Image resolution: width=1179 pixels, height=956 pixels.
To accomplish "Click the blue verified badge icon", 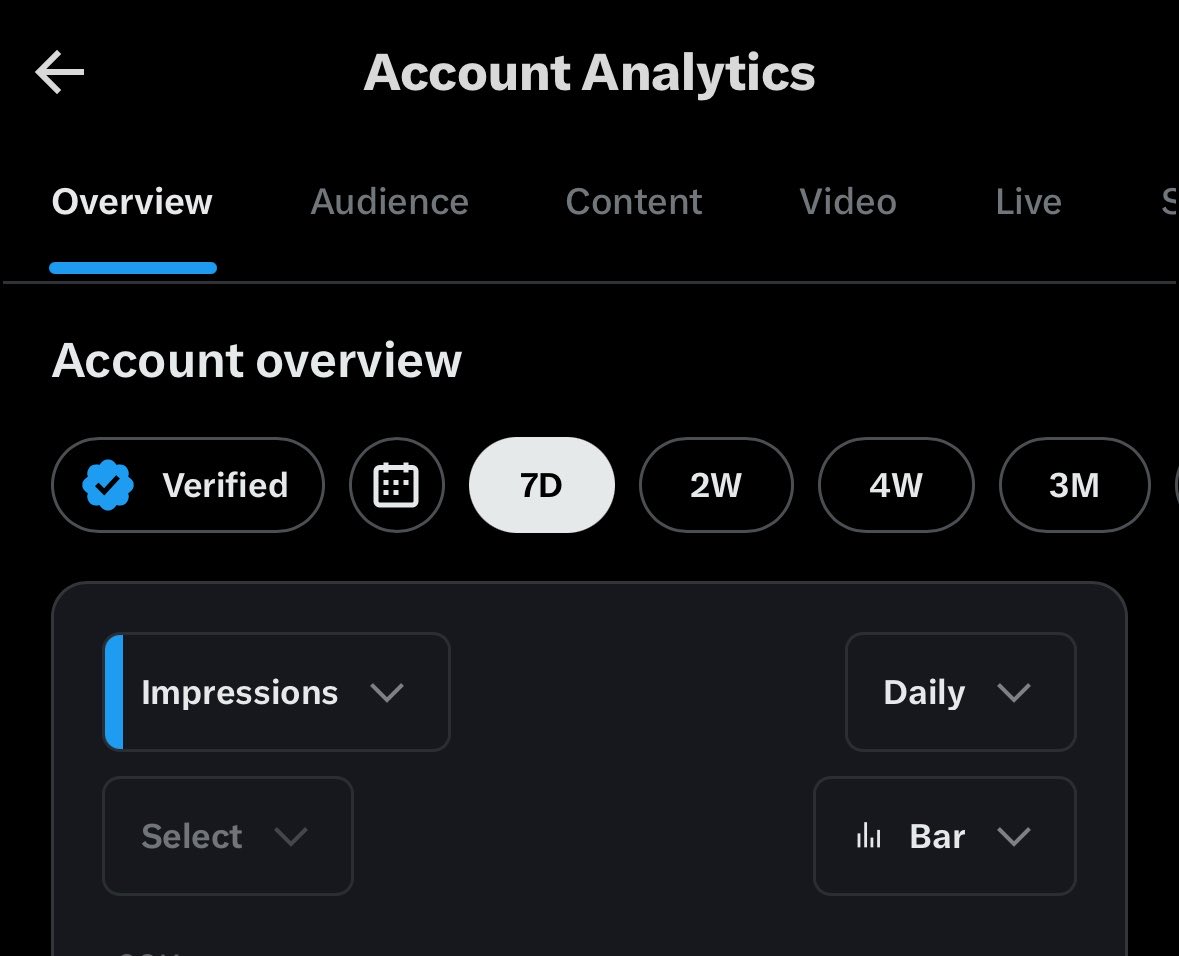I will tap(108, 485).
